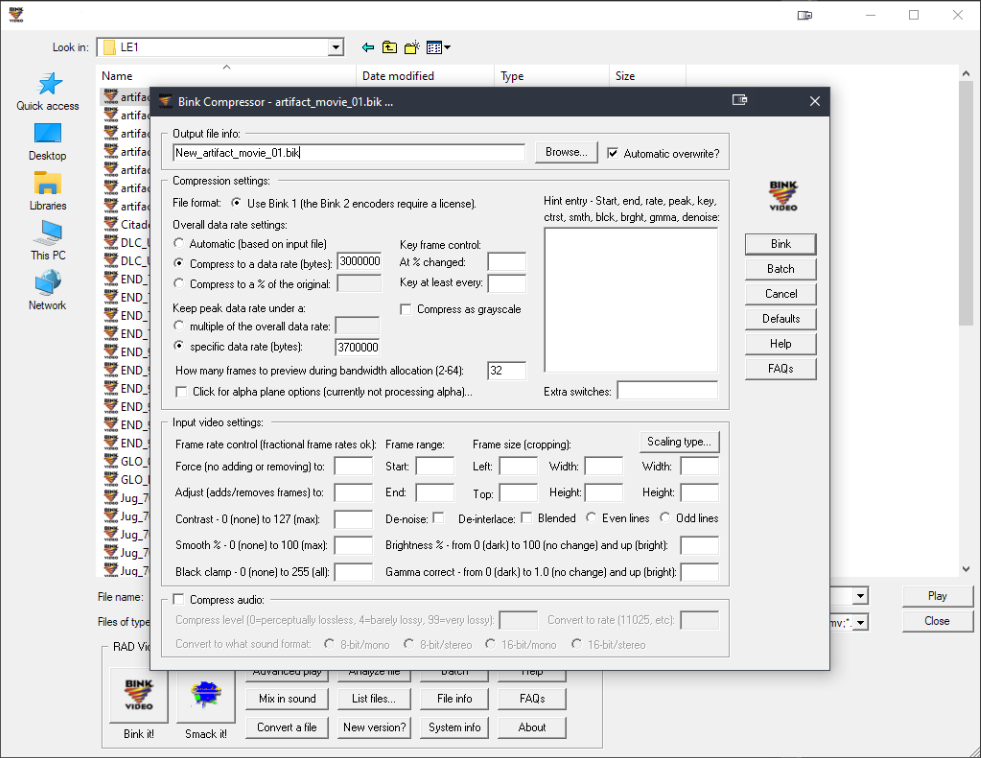Click the Bink button to start compression
The width and height of the screenshot is (981, 758).
(x=781, y=244)
